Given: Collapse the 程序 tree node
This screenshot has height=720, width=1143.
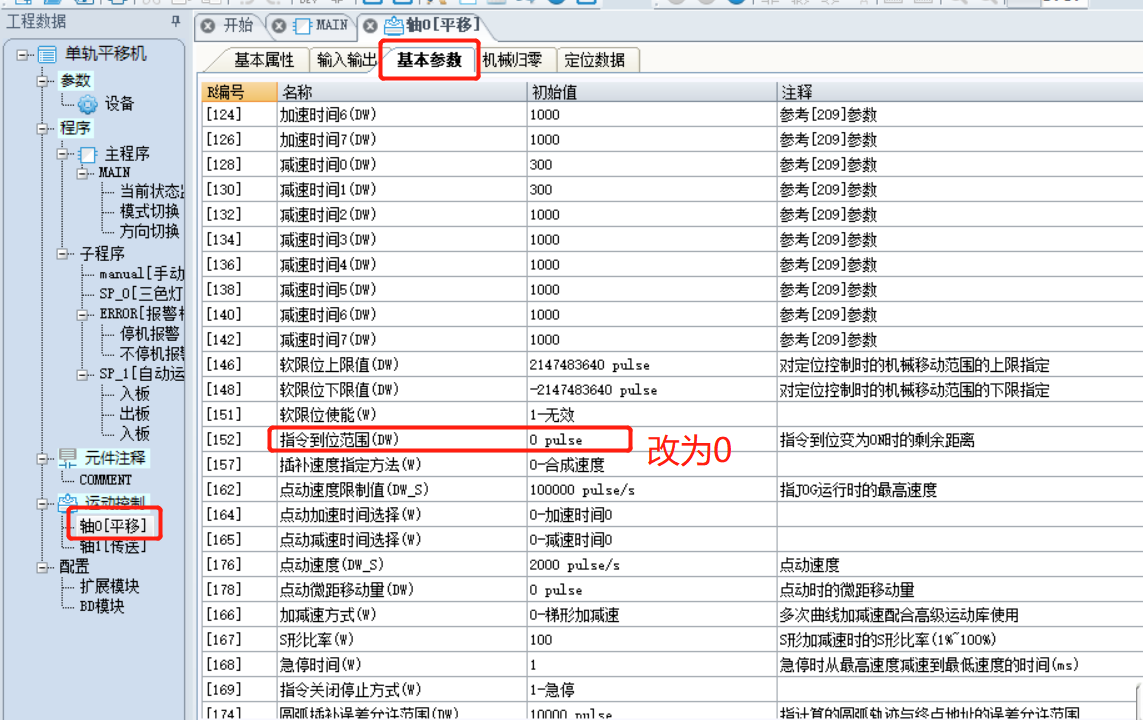Looking at the screenshot, I should [x=44, y=128].
